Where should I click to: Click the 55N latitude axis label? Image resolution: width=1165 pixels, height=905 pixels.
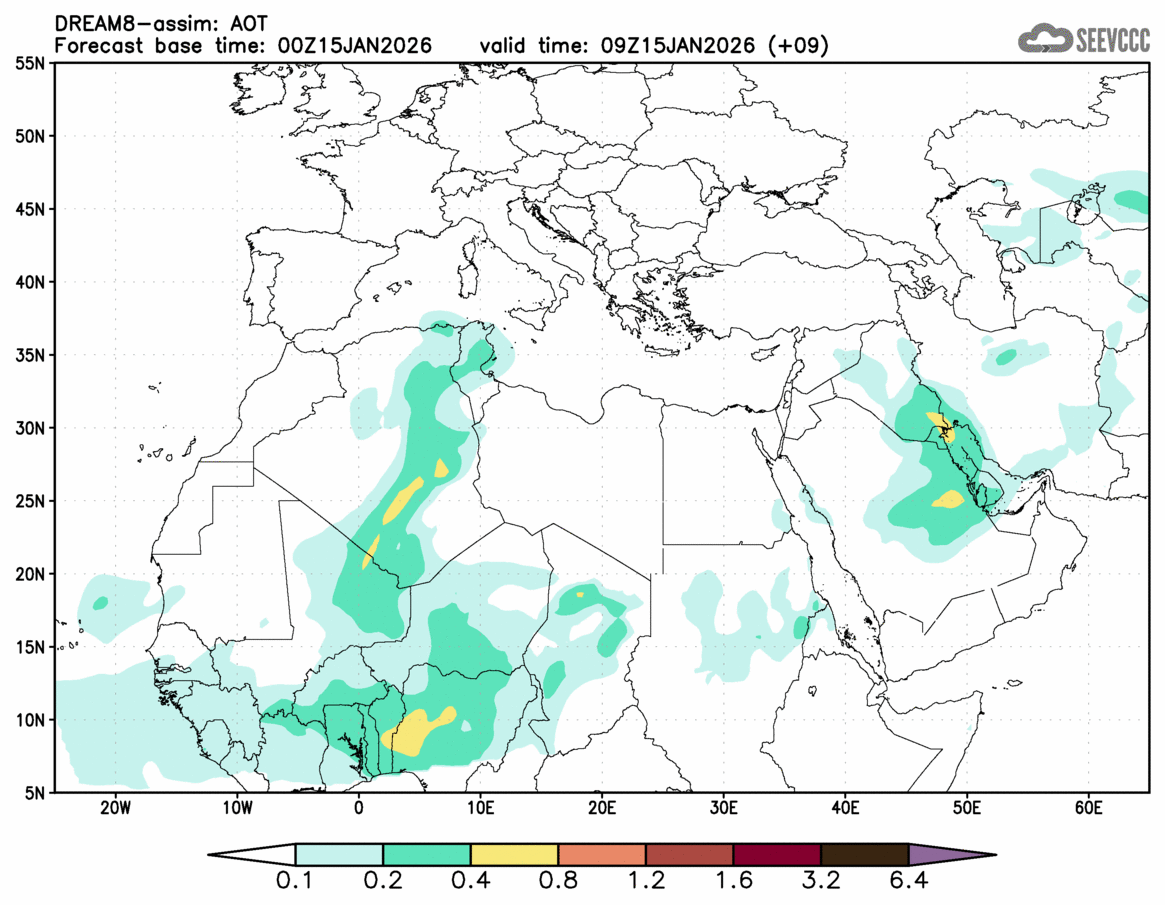pyautogui.click(x=32, y=63)
